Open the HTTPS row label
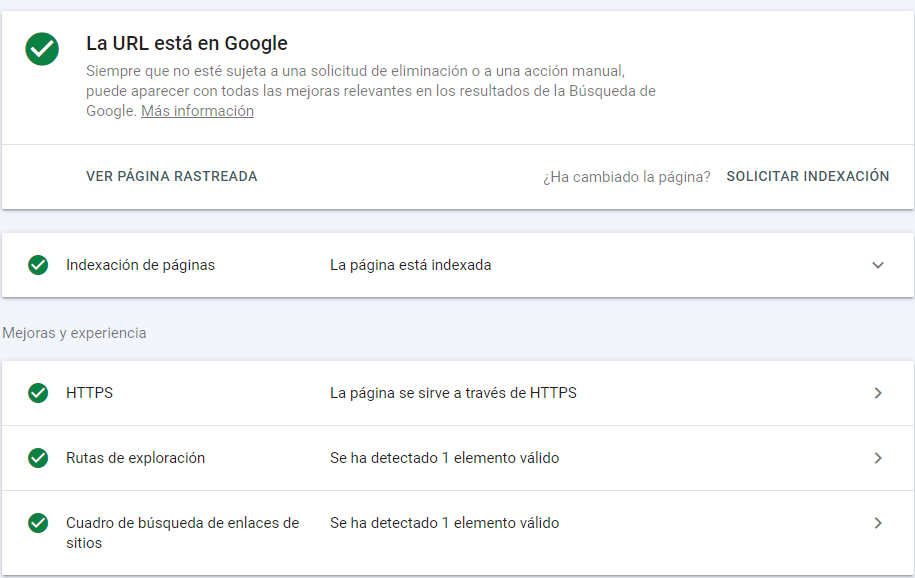This screenshot has height=578, width=915. pyautogui.click(x=89, y=393)
